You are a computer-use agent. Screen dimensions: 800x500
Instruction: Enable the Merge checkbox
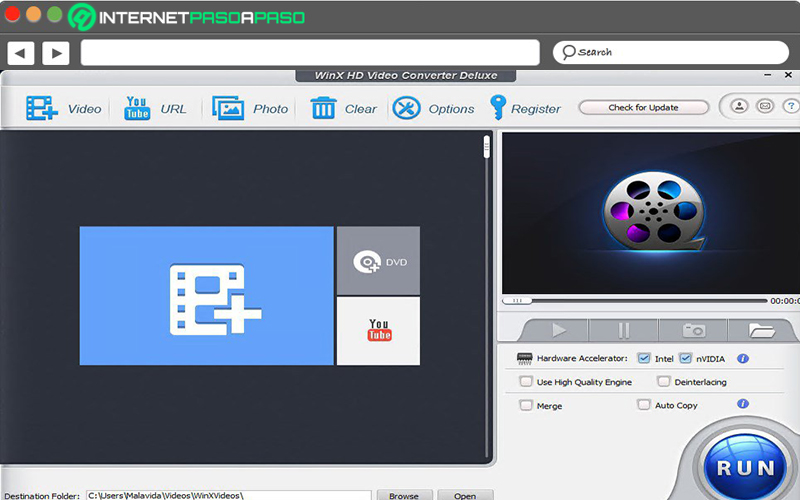click(x=526, y=405)
